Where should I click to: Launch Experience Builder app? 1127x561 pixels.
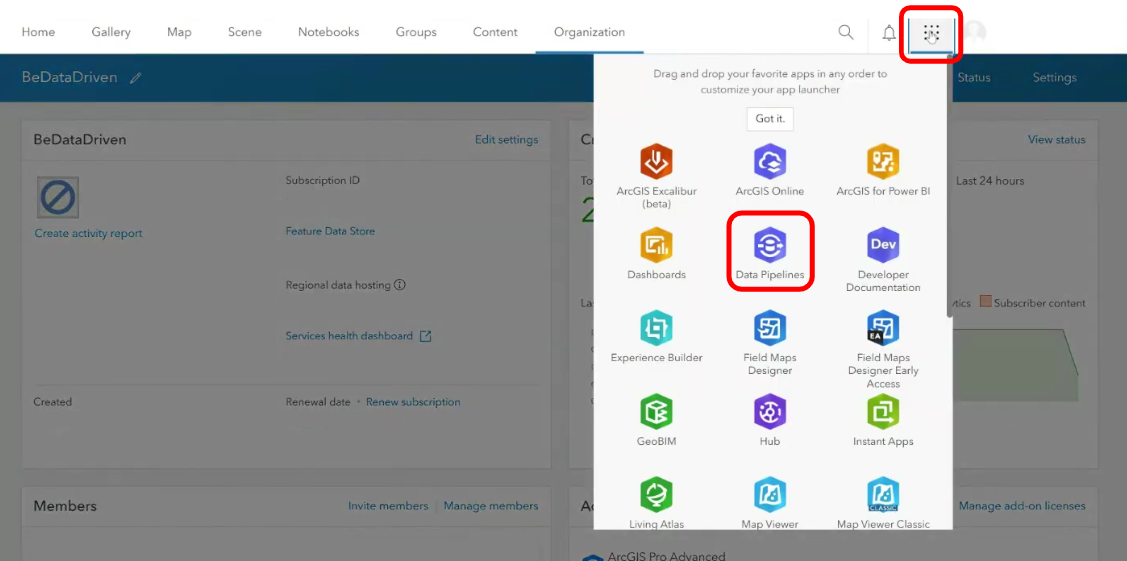[x=656, y=337]
